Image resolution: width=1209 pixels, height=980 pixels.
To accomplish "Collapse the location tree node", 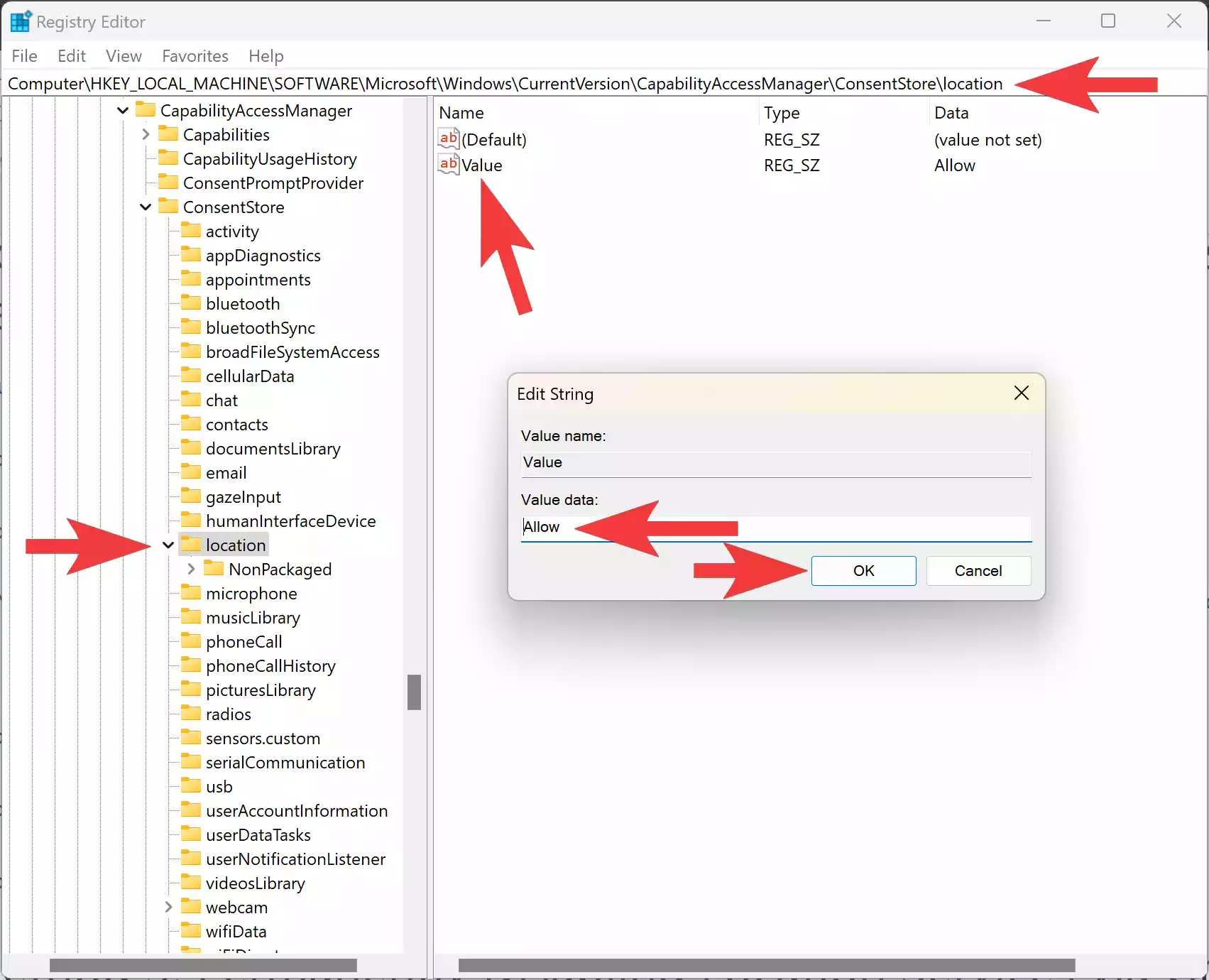I will pos(168,545).
